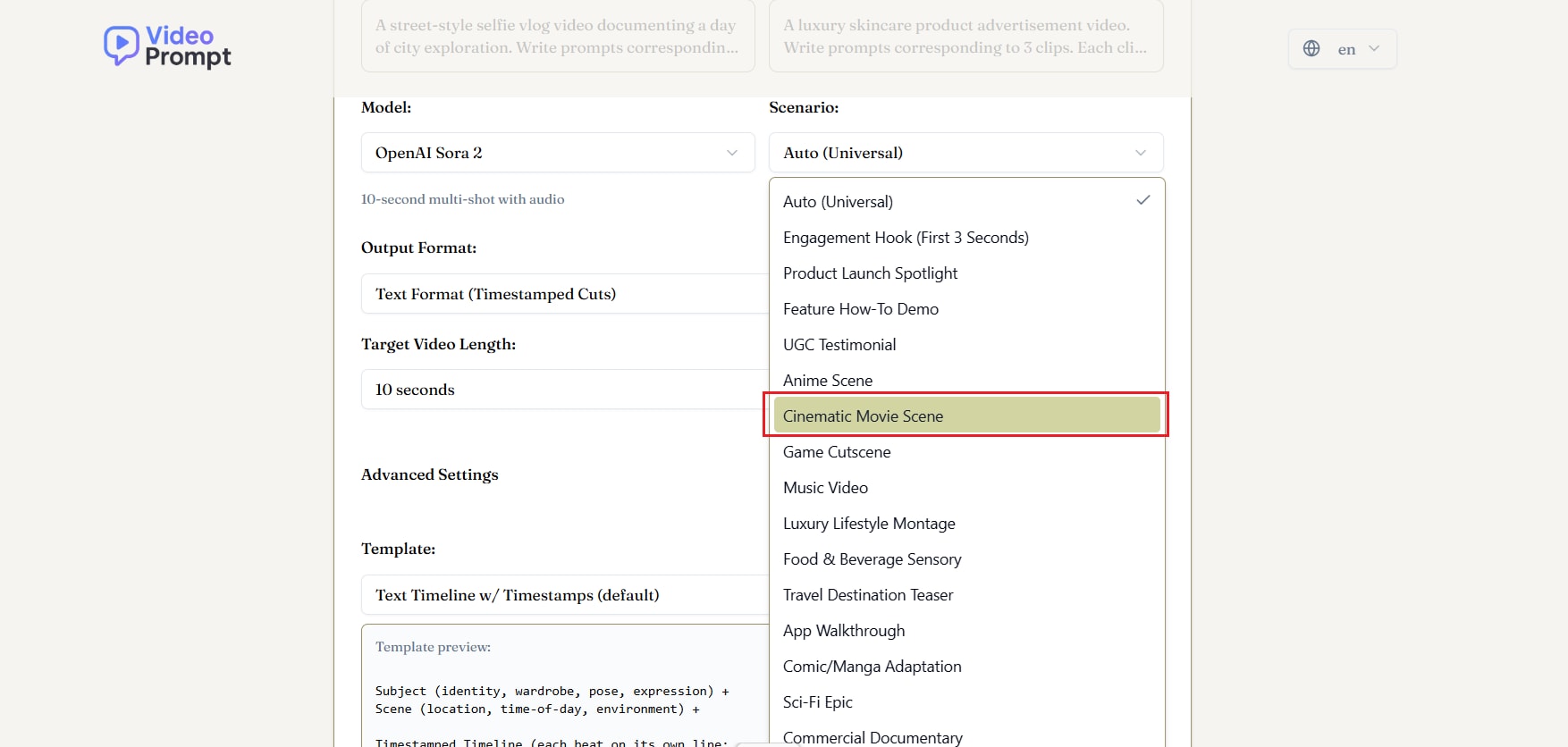Click the Video Prompt logo icon

(x=122, y=45)
